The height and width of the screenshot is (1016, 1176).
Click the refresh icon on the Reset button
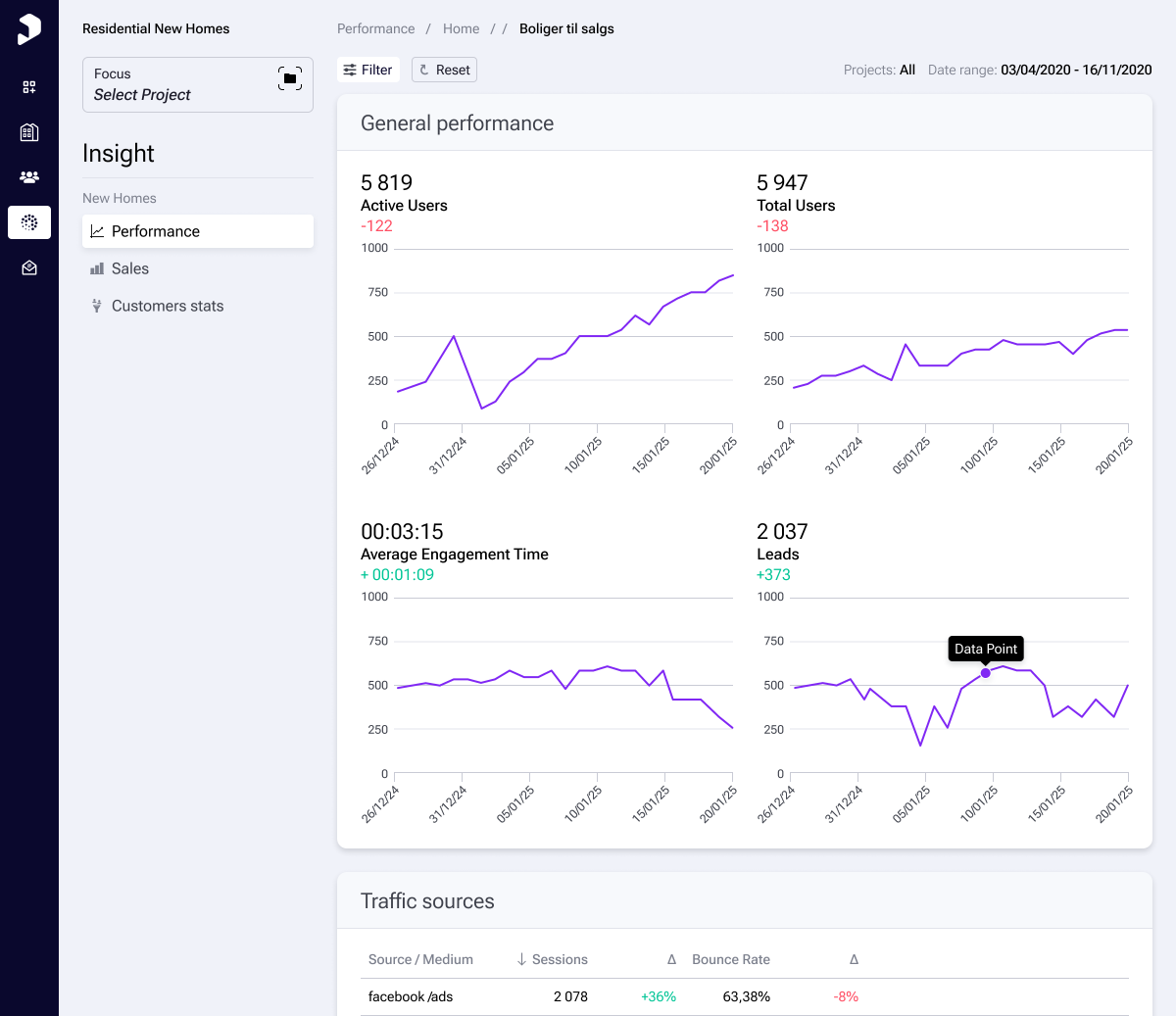click(x=425, y=70)
